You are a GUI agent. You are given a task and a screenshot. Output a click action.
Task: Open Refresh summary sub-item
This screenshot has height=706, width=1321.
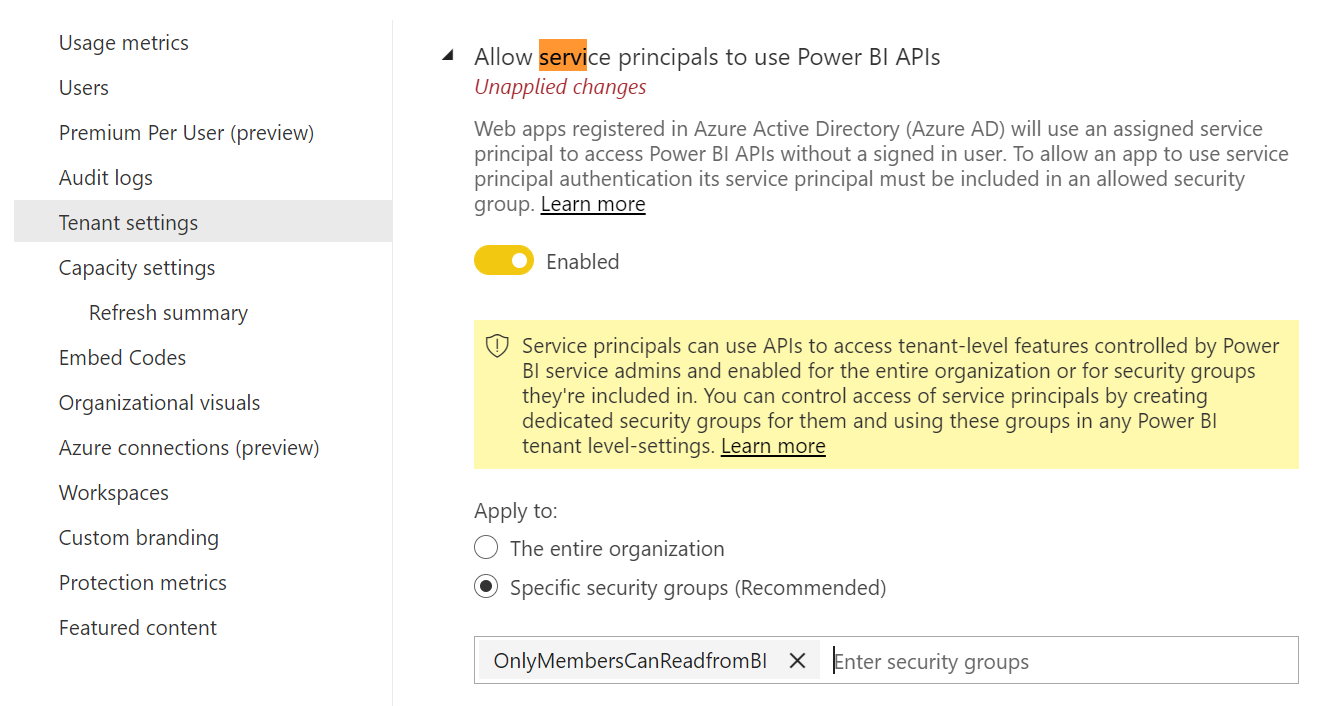(x=168, y=313)
